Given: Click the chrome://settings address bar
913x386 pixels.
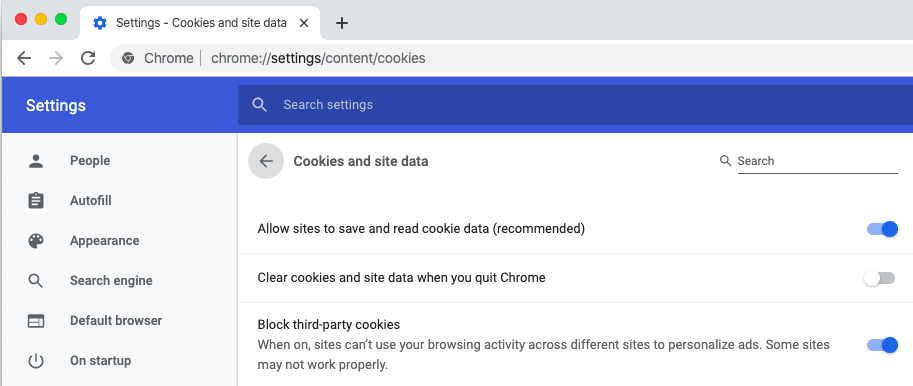Looking at the screenshot, I should coord(512,58).
